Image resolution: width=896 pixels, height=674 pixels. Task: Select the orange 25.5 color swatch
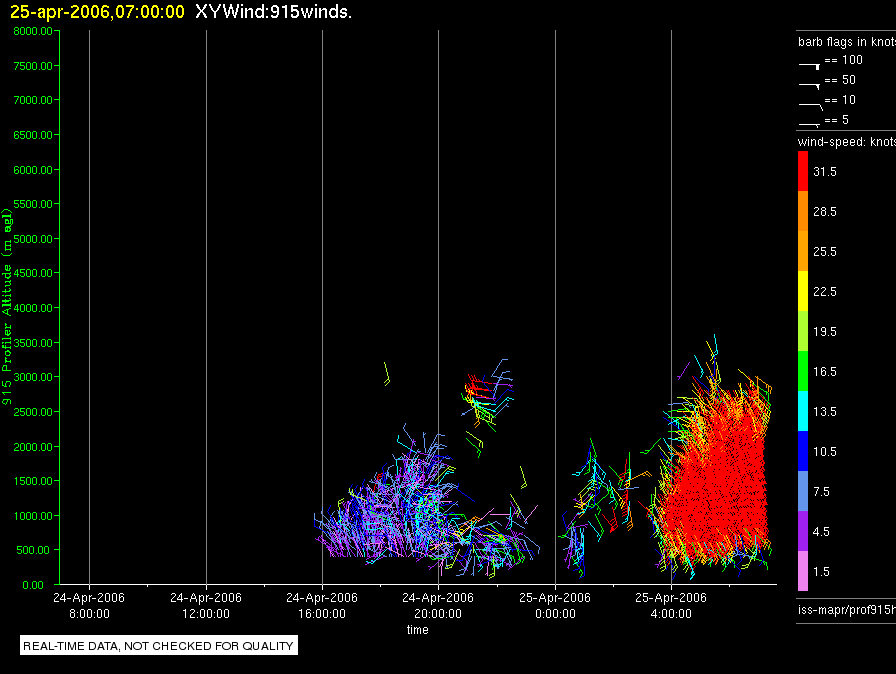[803, 251]
